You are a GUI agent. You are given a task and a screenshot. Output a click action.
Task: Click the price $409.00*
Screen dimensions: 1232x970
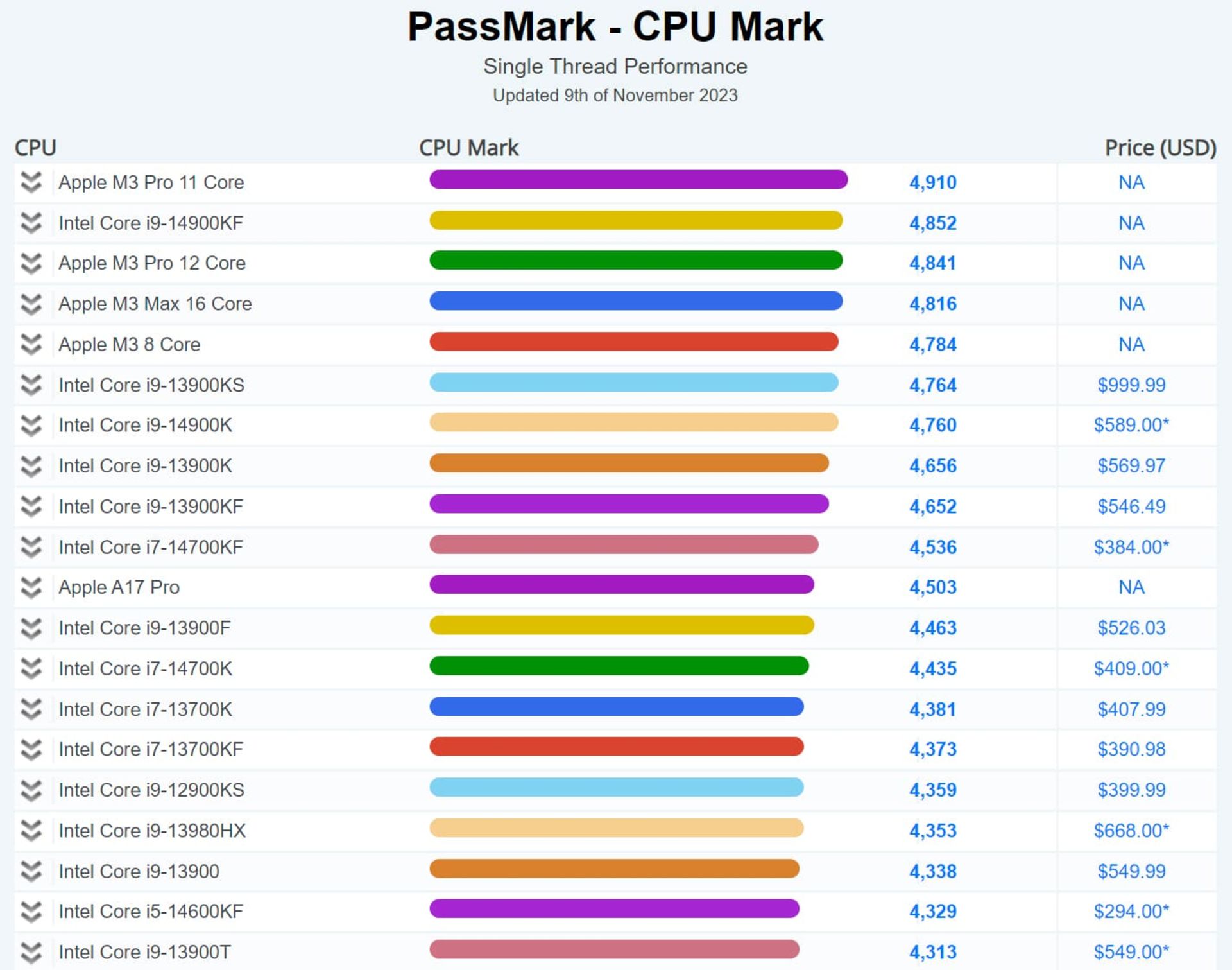1131,669
